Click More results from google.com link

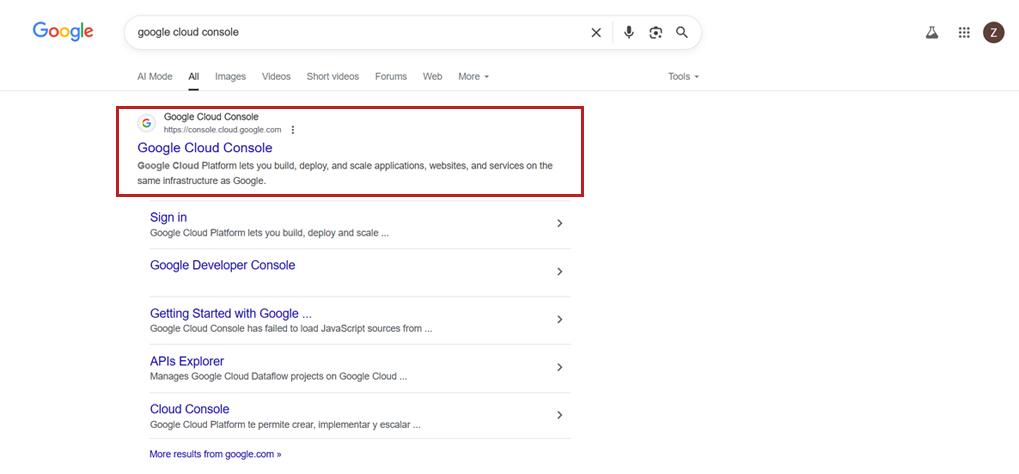215,454
